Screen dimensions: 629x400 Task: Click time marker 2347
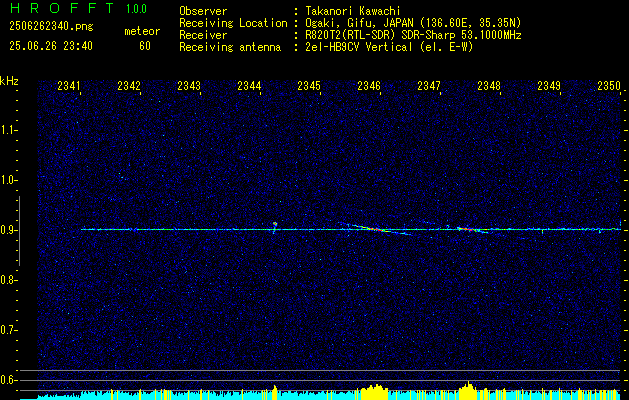pyautogui.click(x=429, y=86)
